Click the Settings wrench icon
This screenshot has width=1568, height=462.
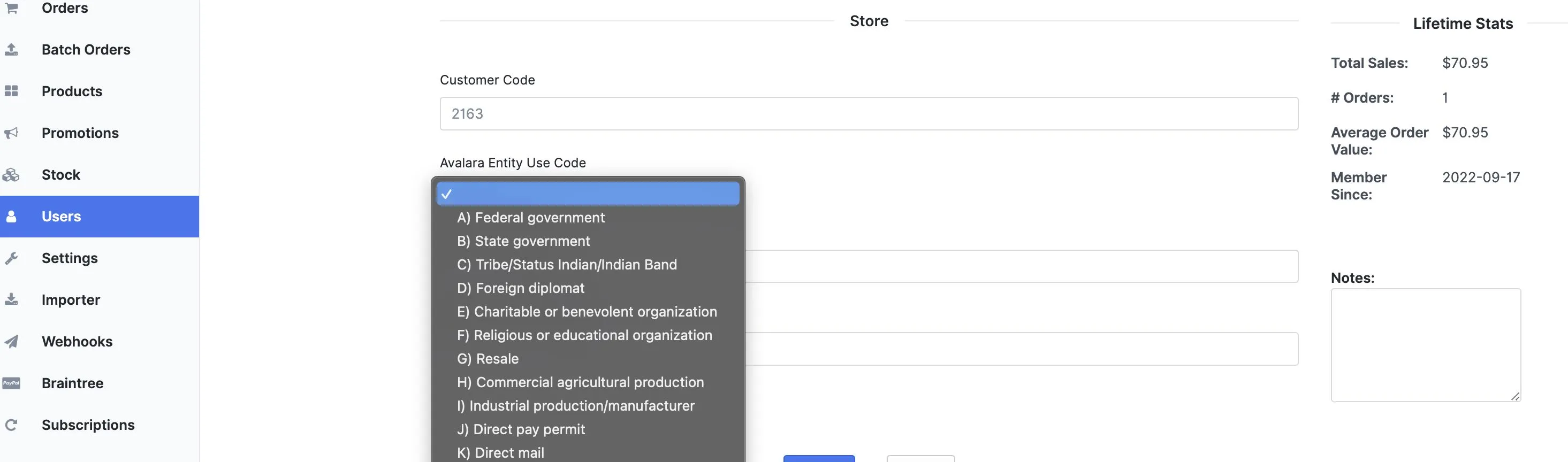point(11,258)
